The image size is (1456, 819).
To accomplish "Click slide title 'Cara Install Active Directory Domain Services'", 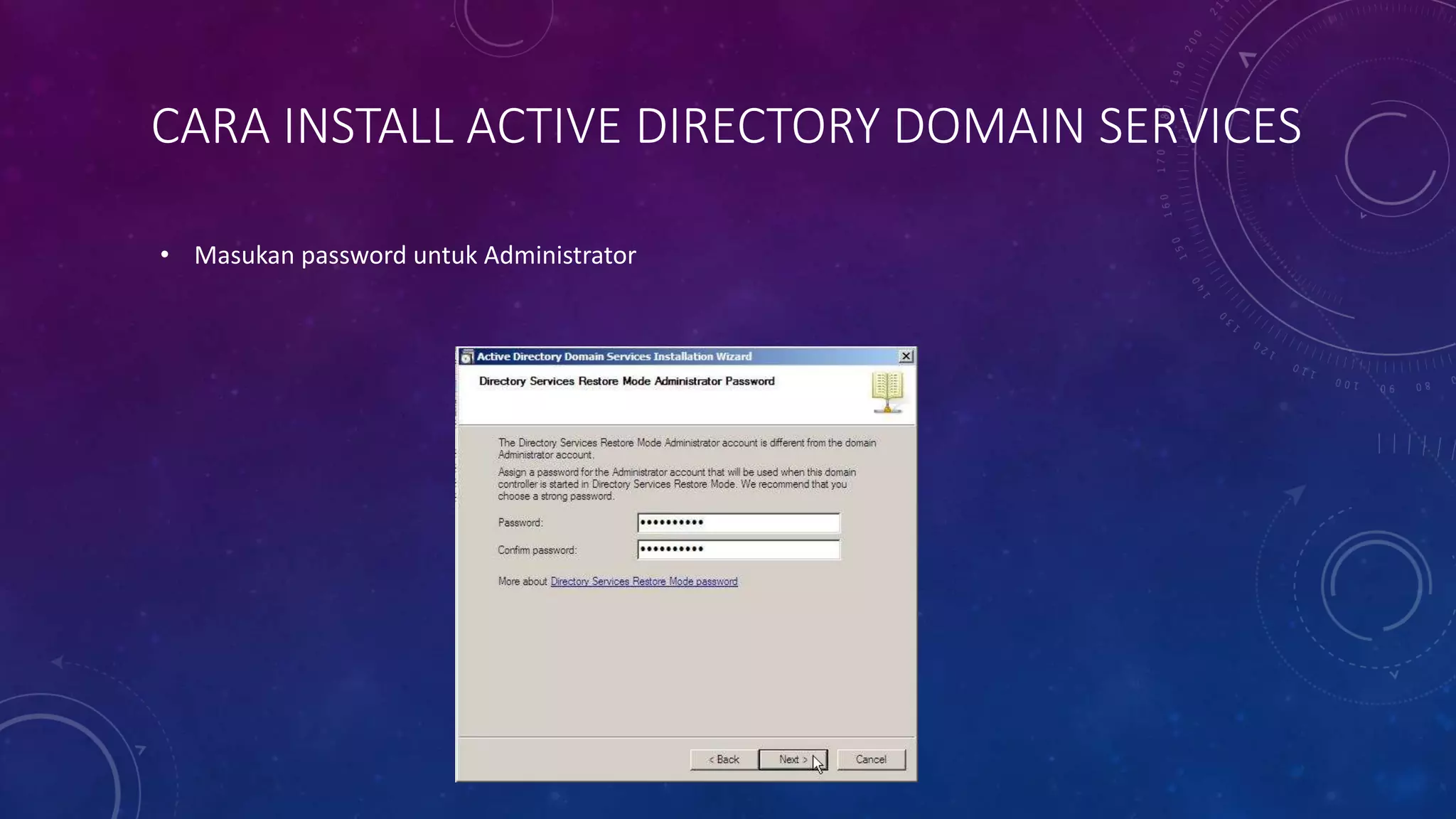I will 726,126.
